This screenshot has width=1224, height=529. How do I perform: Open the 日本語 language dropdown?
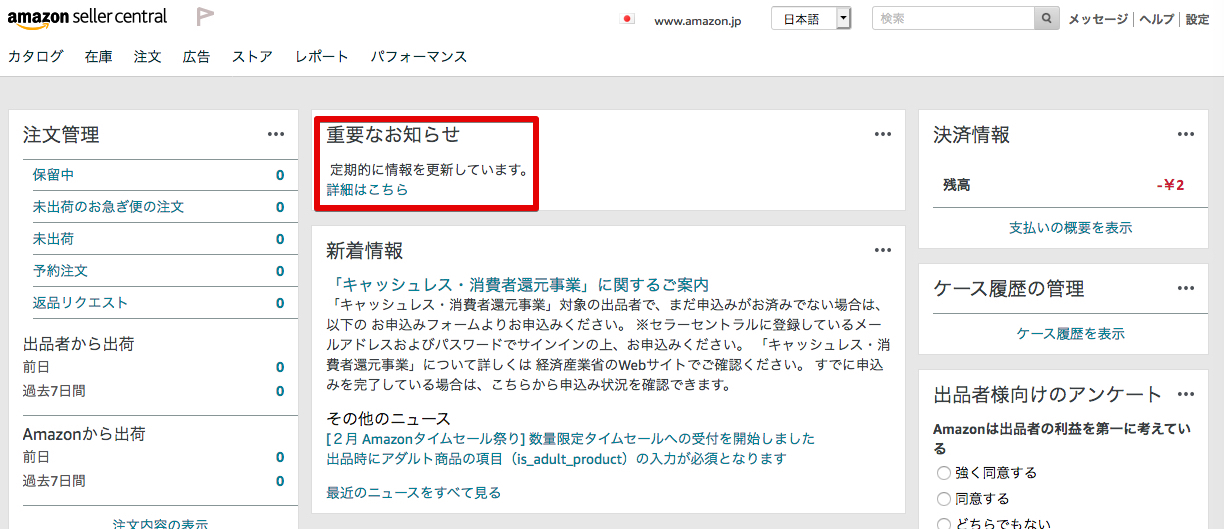[x=811, y=19]
